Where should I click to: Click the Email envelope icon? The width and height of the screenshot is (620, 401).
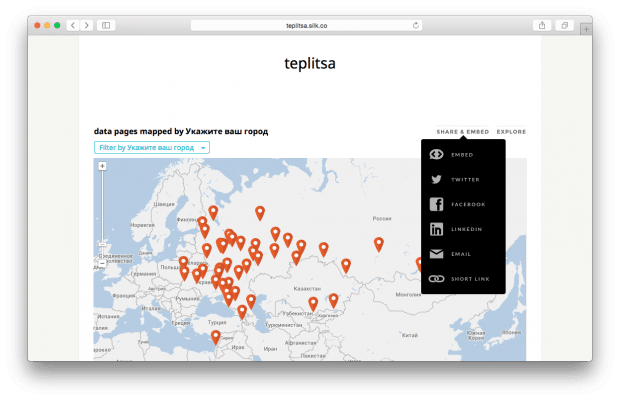(436, 254)
